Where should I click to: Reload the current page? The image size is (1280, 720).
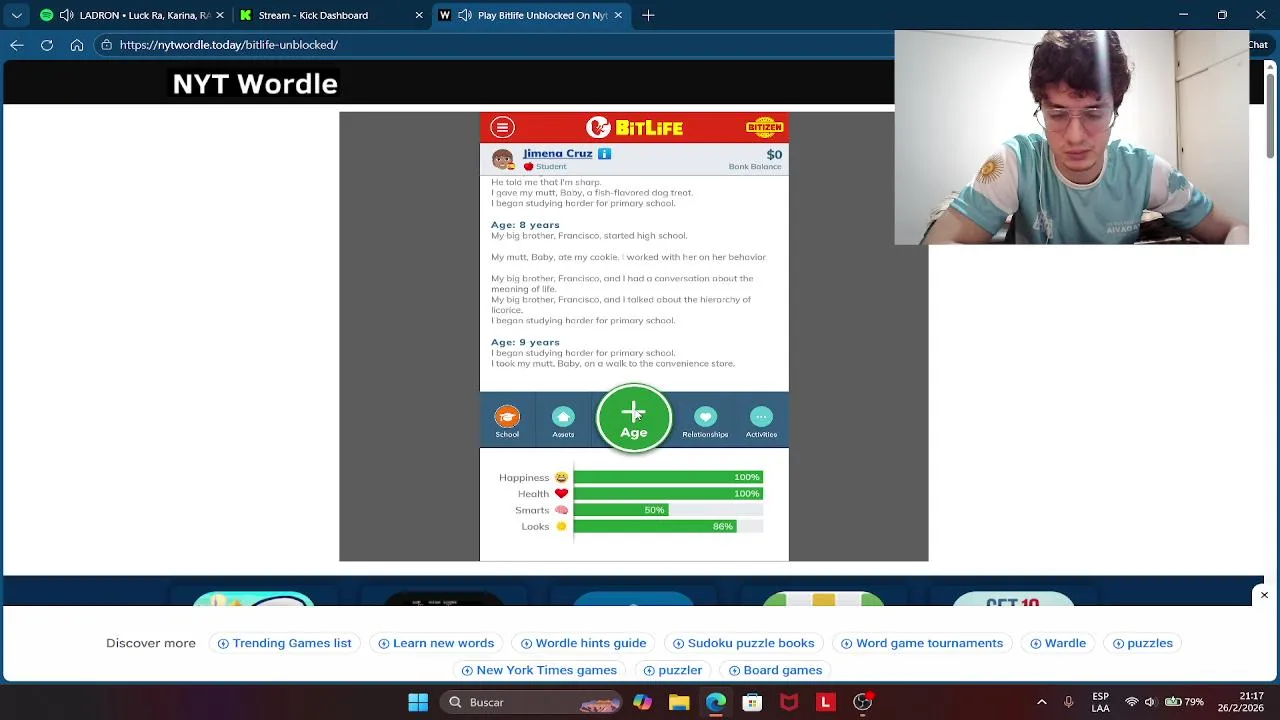tap(47, 45)
